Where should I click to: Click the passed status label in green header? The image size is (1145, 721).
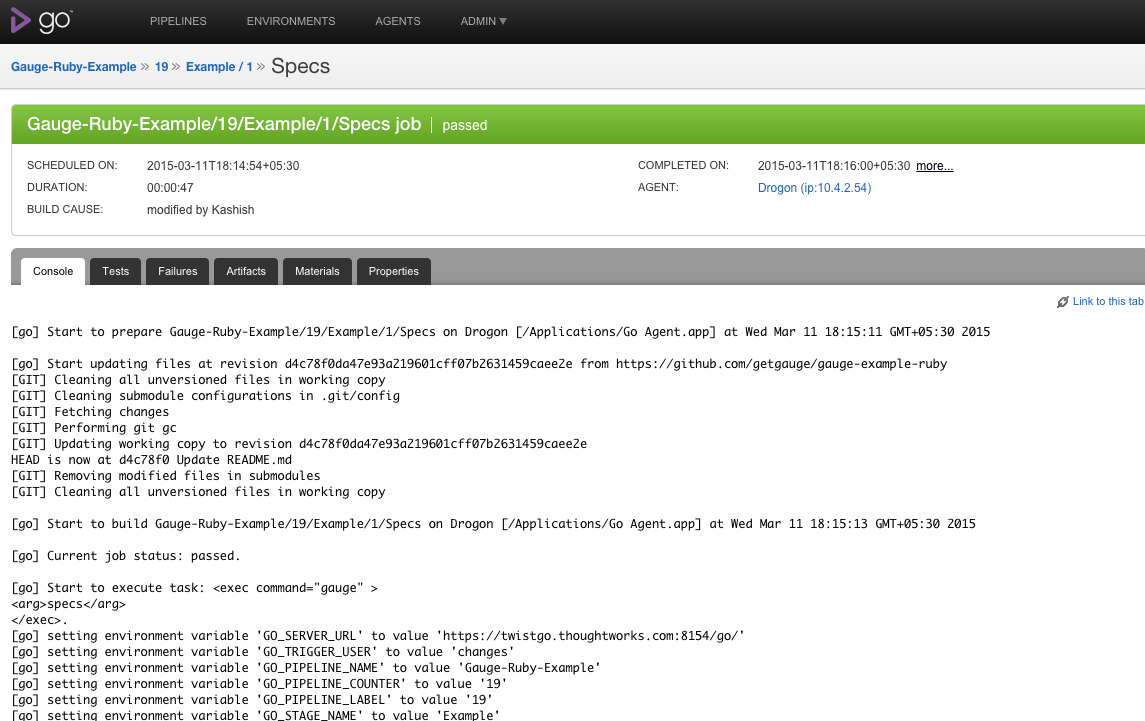(464, 125)
